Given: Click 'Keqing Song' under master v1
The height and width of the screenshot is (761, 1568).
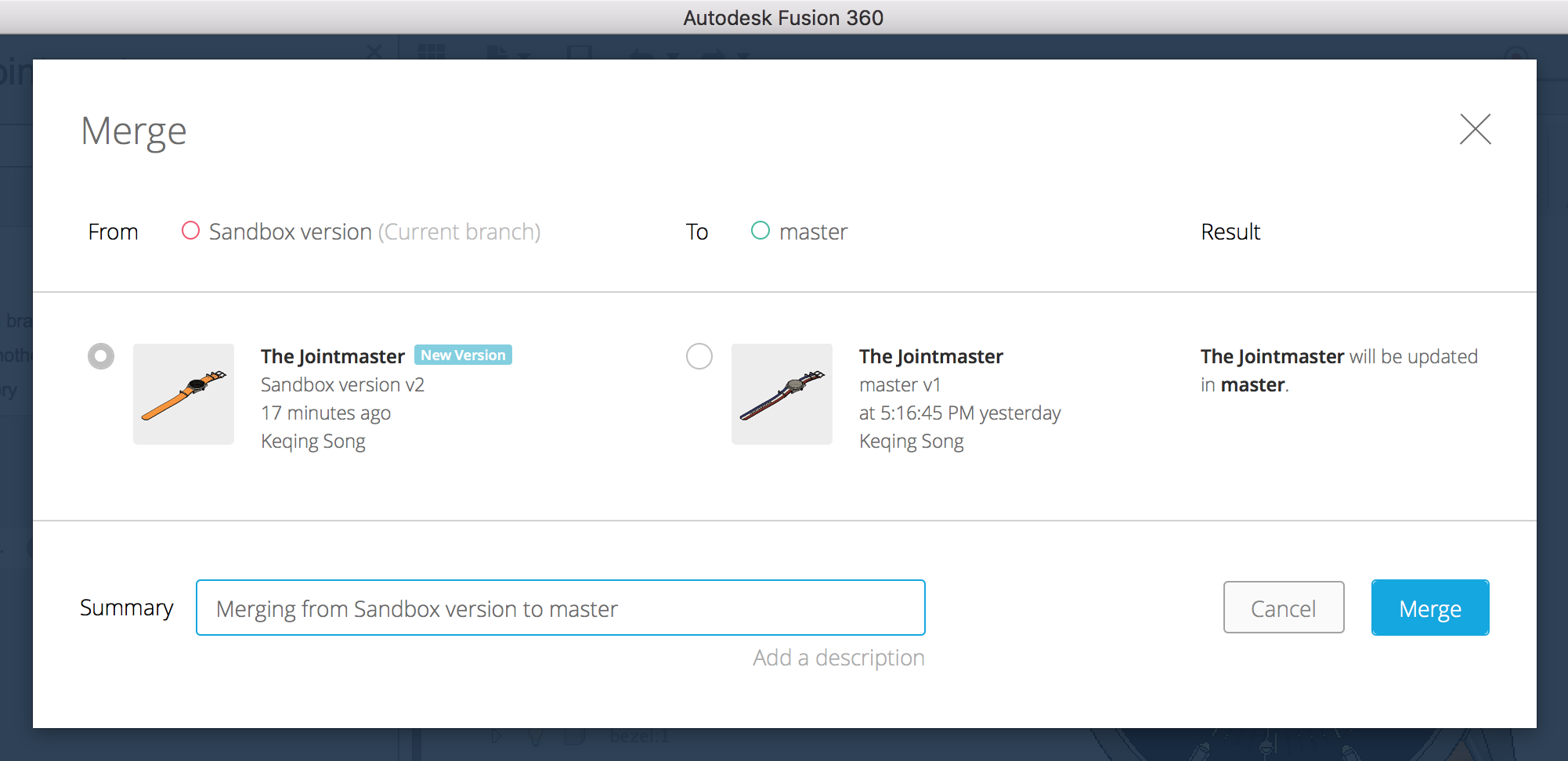Looking at the screenshot, I should (912, 442).
